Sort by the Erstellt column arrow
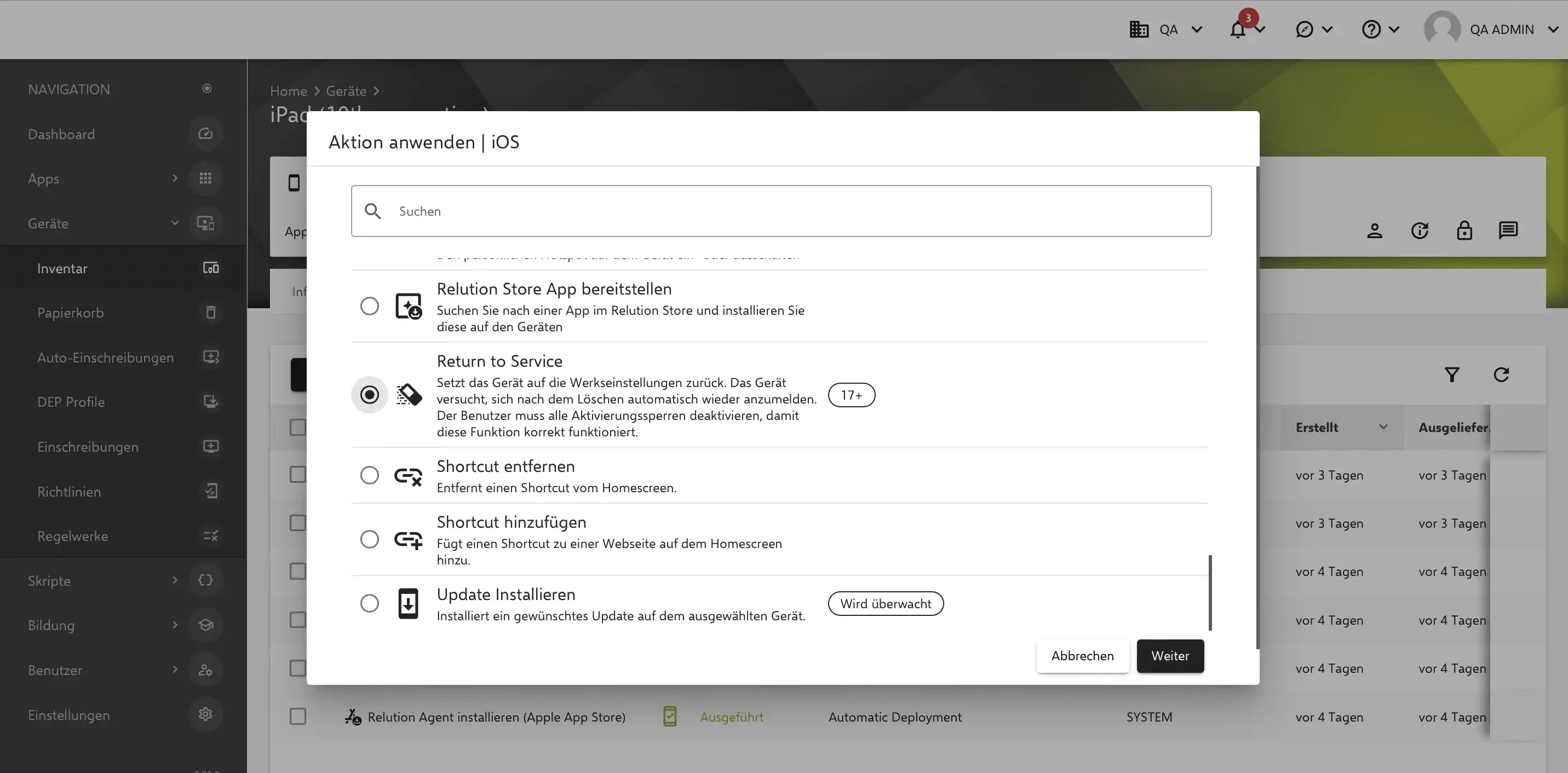 (x=1383, y=427)
